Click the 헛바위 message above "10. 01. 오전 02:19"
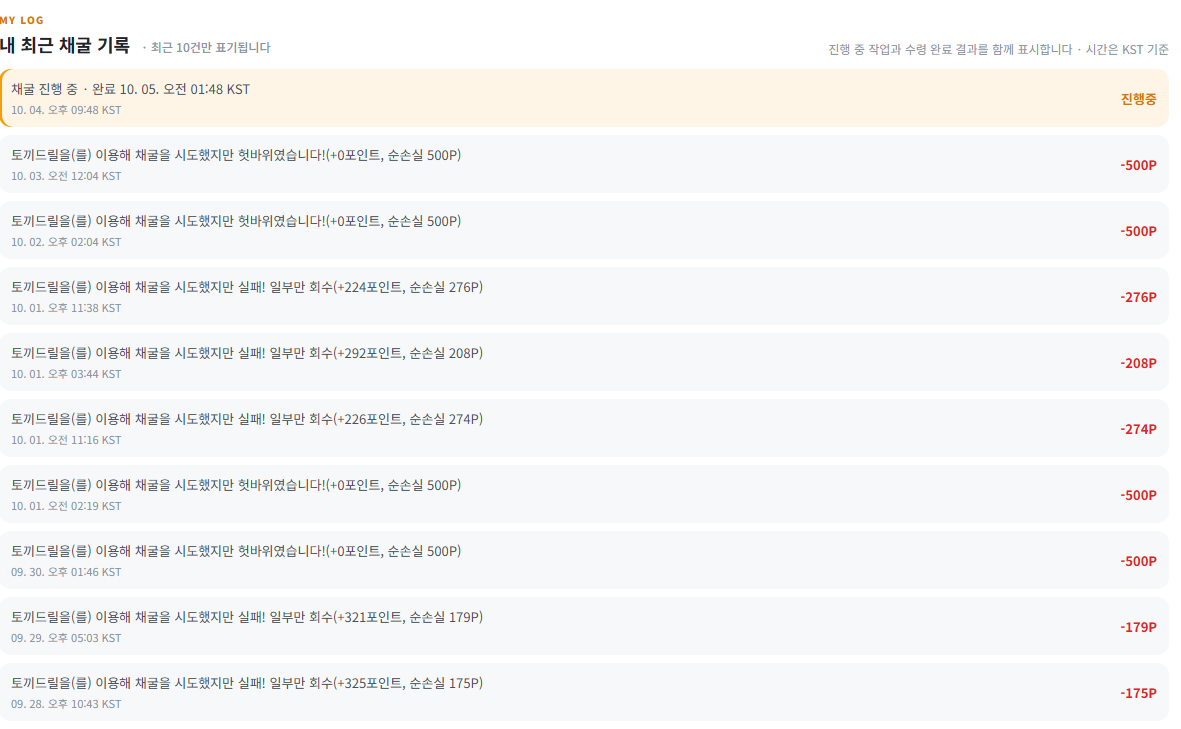This screenshot has width=1181, height=729. click(236, 485)
